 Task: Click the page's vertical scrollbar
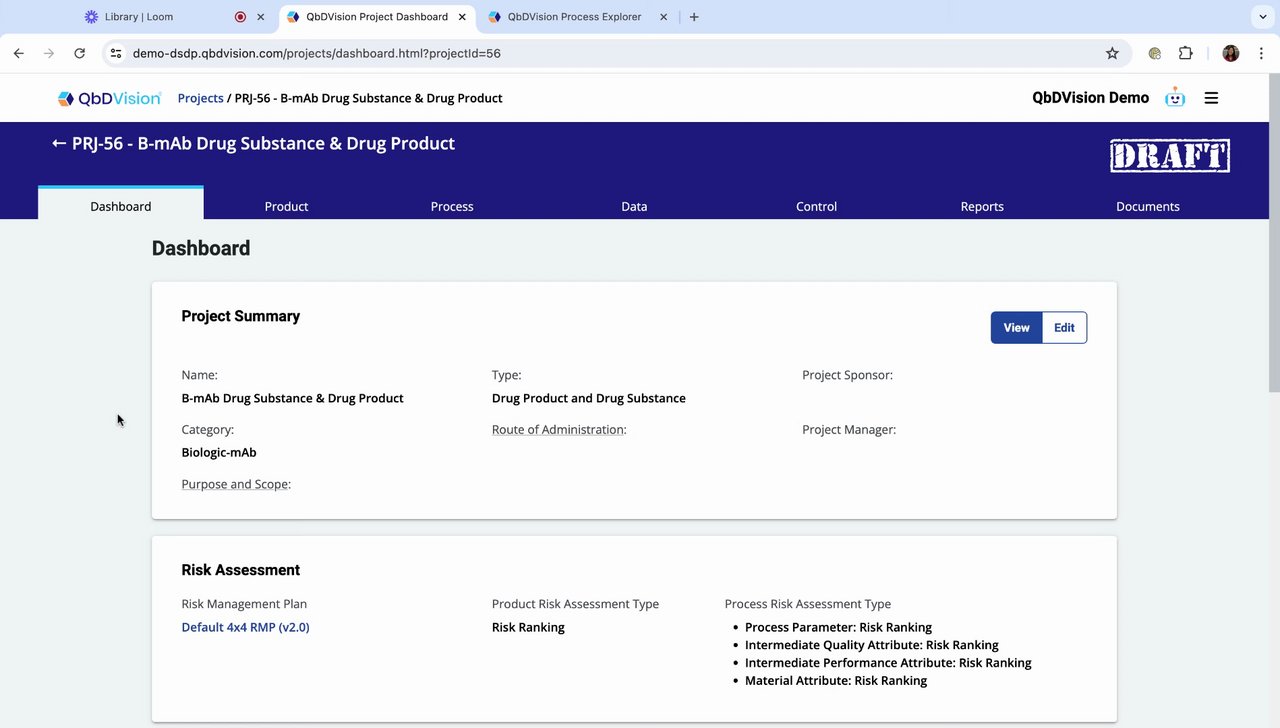coord(1273,240)
